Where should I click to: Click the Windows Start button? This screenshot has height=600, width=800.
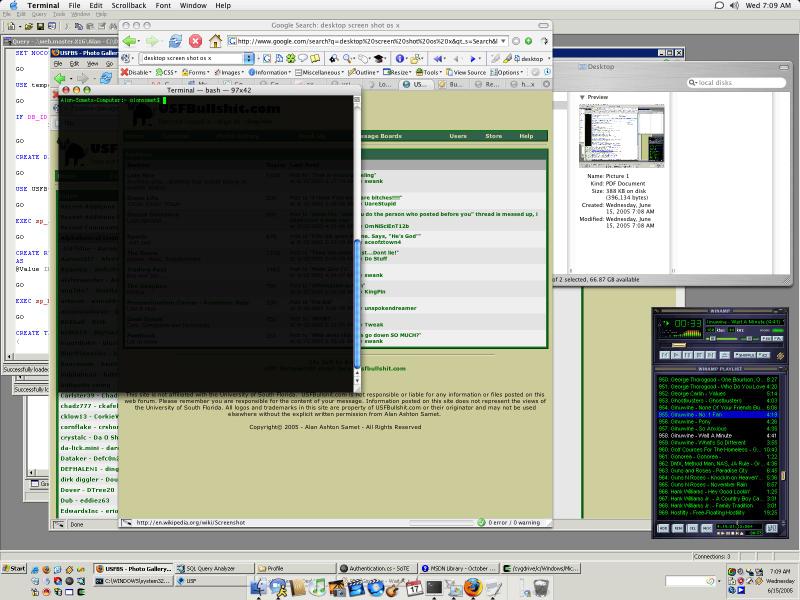pyautogui.click(x=14, y=568)
